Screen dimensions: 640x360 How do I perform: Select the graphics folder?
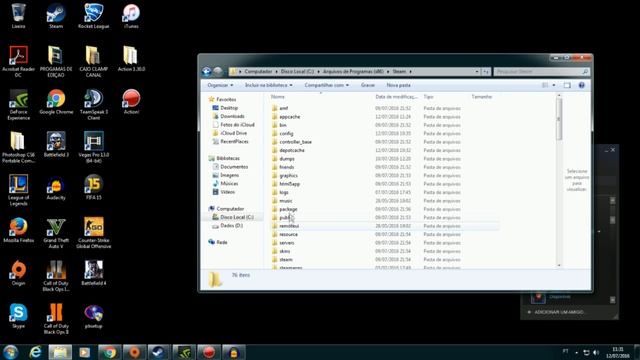pos(288,176)
